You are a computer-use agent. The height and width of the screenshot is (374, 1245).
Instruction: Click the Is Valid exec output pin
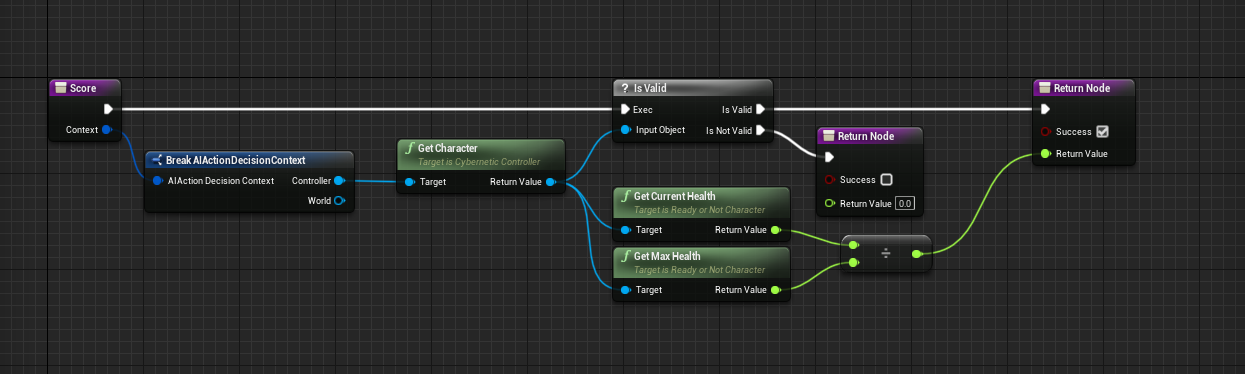tap(760, 109)
